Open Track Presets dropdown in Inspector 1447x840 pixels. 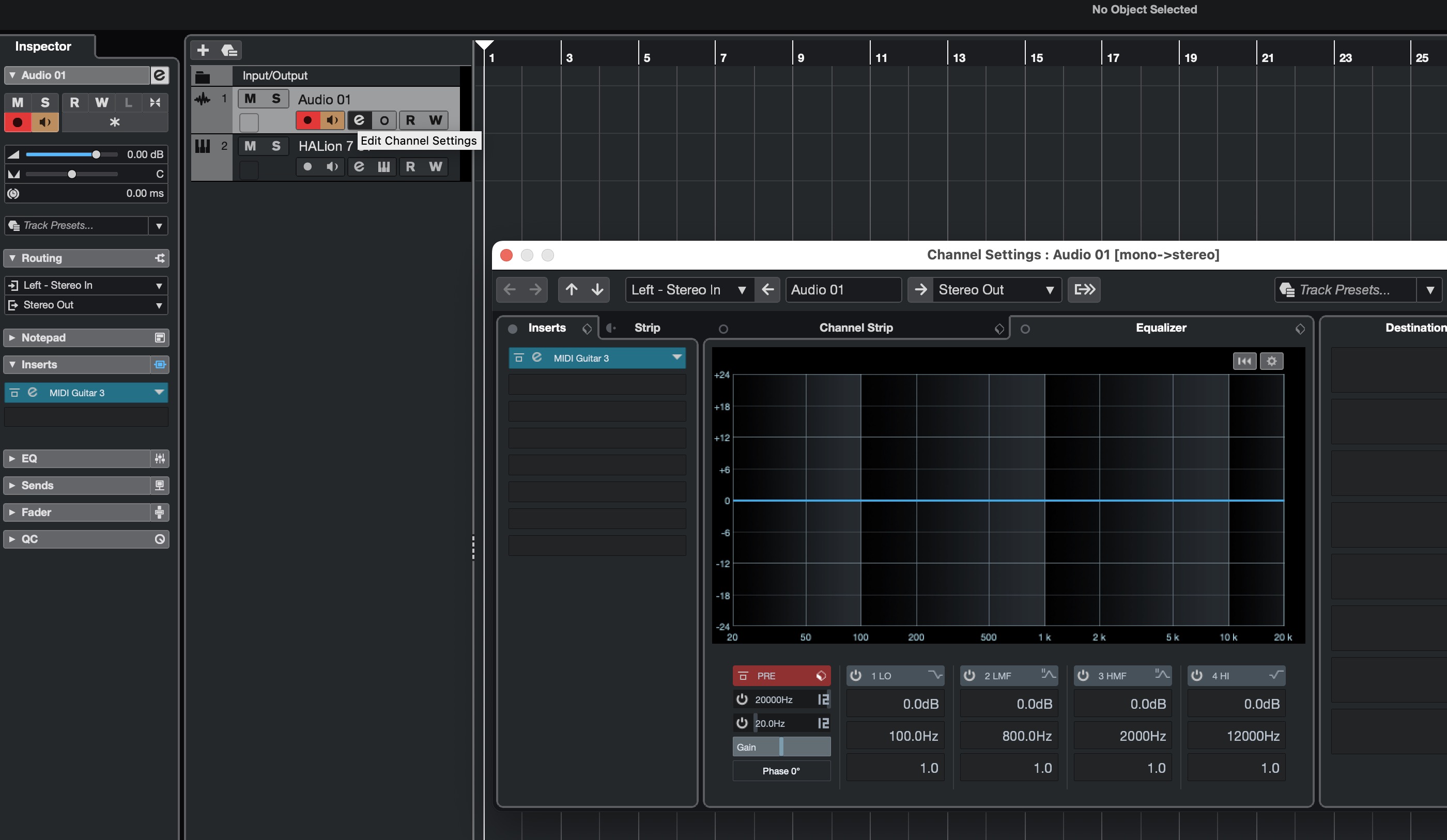[159, 226]
